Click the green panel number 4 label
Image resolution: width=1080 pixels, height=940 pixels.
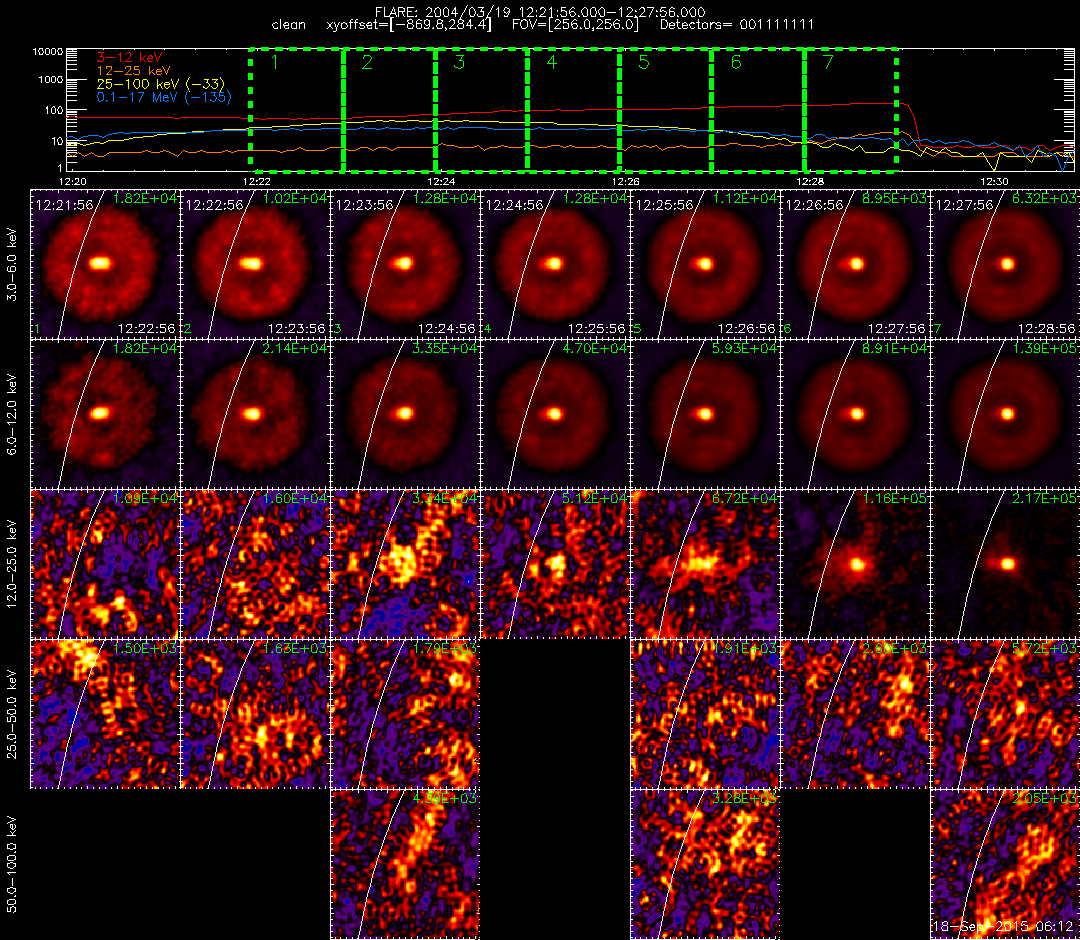coord(488,329)
